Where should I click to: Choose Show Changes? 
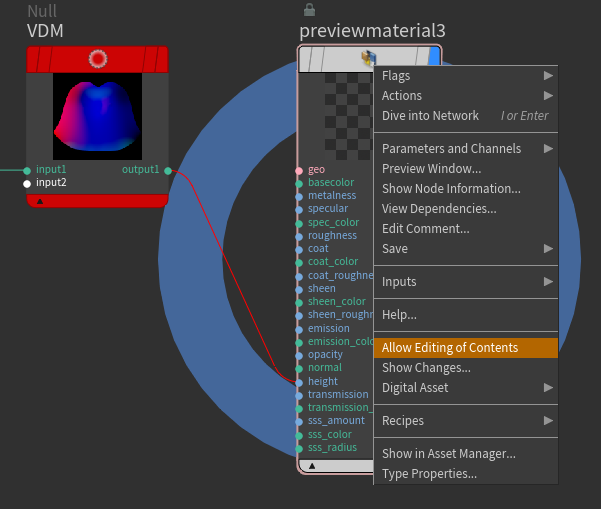point(466,368)
